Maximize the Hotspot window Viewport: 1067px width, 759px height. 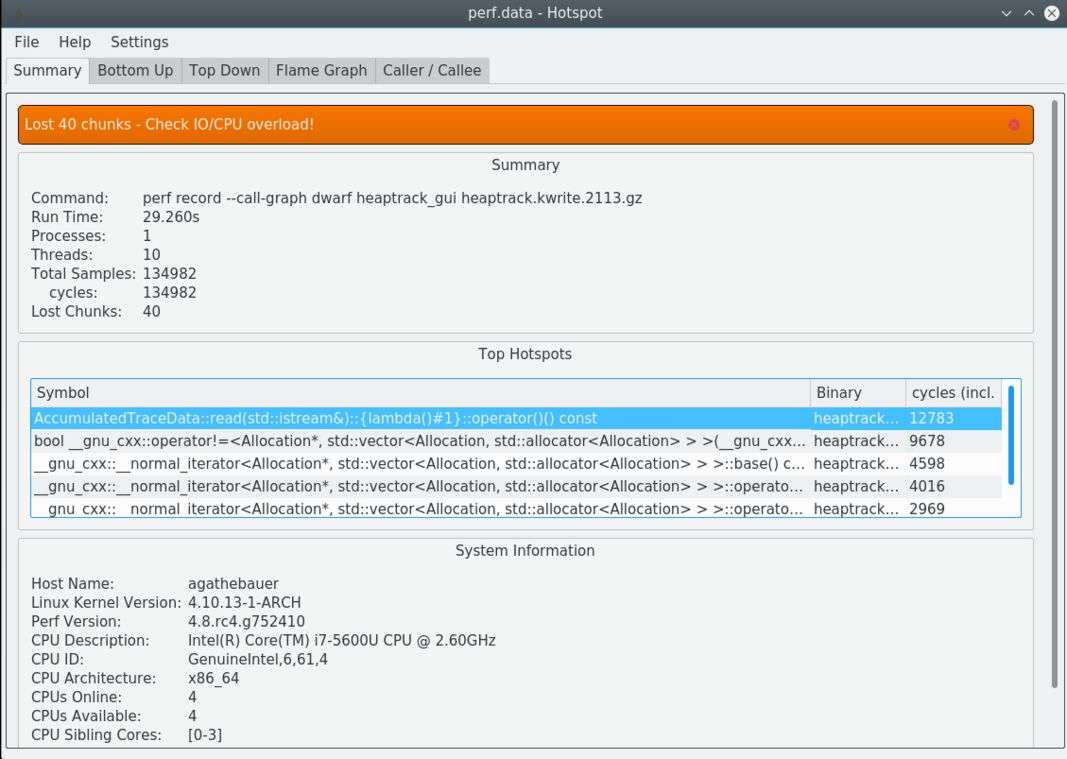[1029, 13]
